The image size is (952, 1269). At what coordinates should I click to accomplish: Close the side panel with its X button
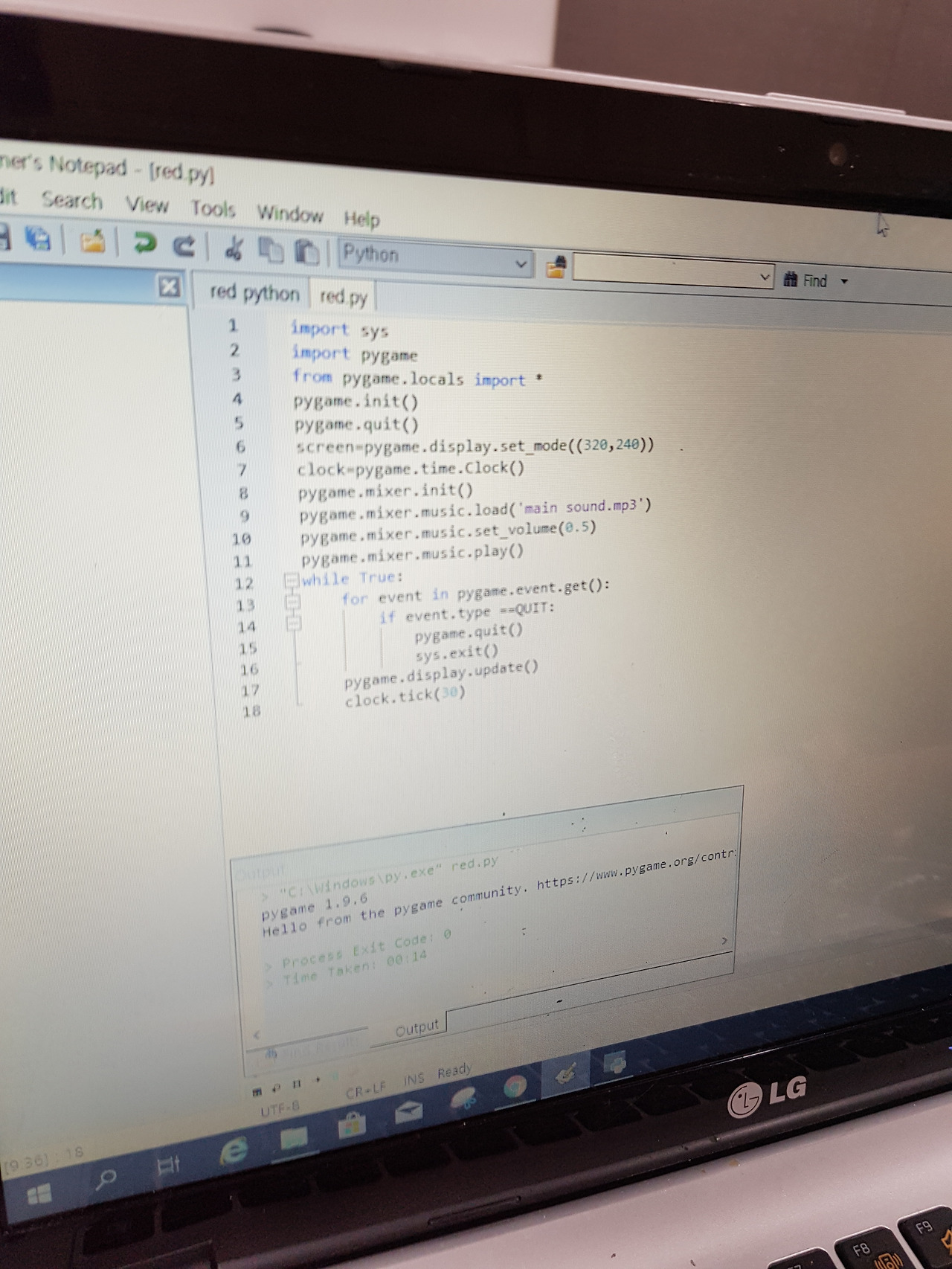pos(170,286)
